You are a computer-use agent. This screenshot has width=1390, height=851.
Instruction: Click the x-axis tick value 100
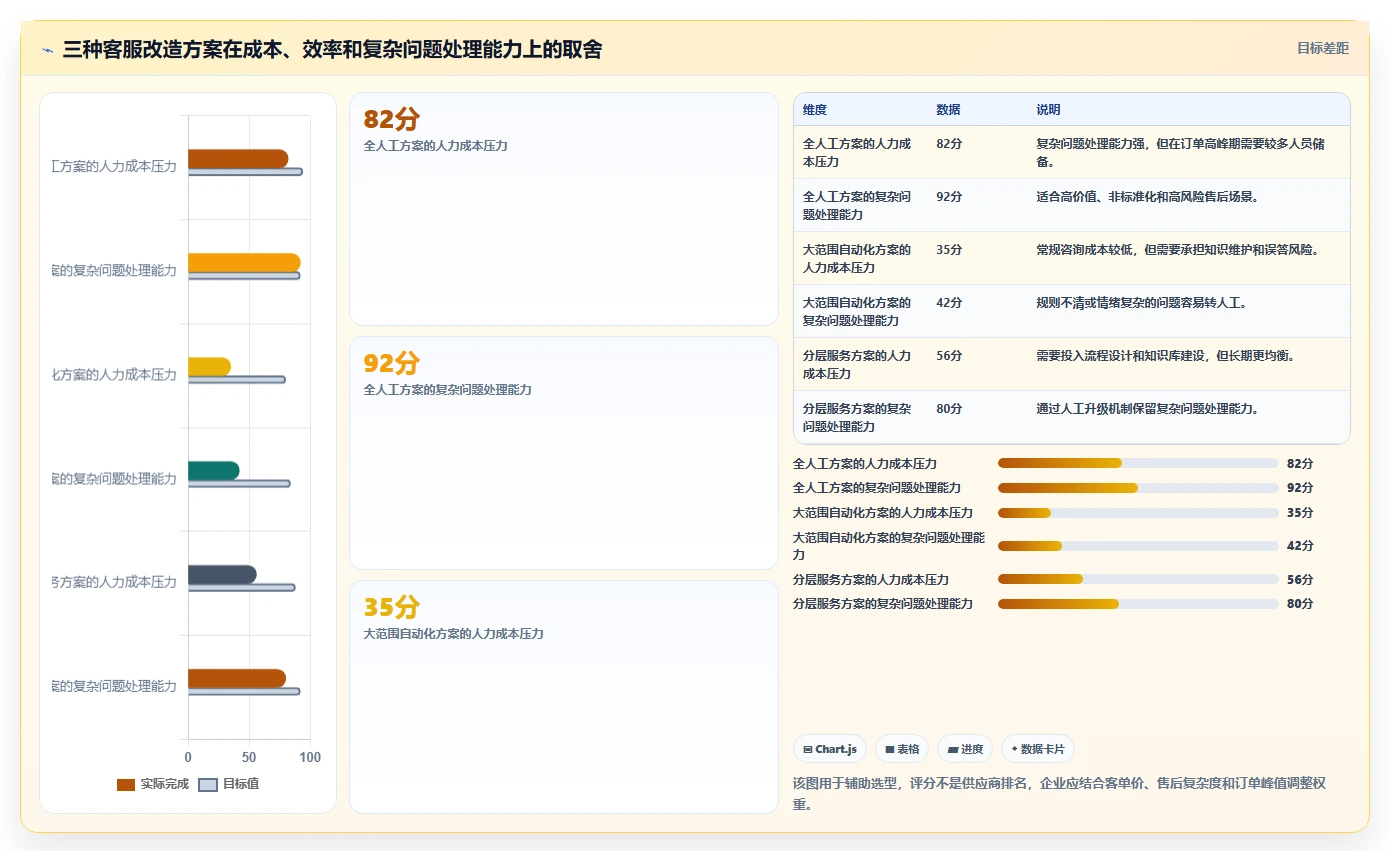[310, 757]
